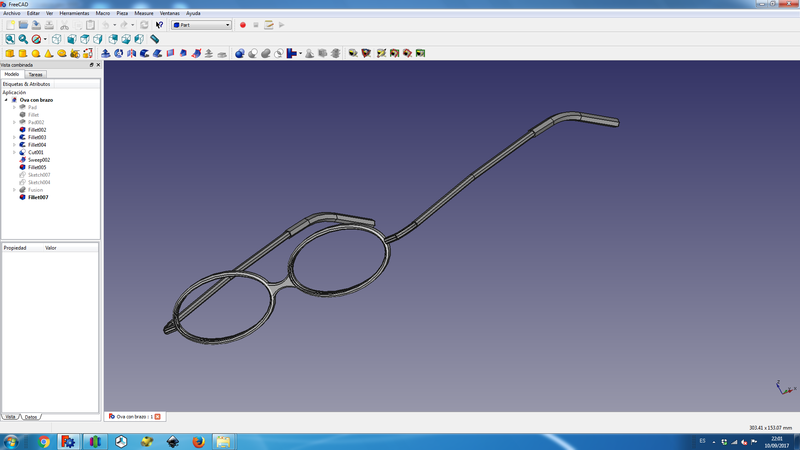The height and width of the screenshot is (450, 800).
Task: Collapse the 'Ova con brazo' document node
Action: [6, 100]
